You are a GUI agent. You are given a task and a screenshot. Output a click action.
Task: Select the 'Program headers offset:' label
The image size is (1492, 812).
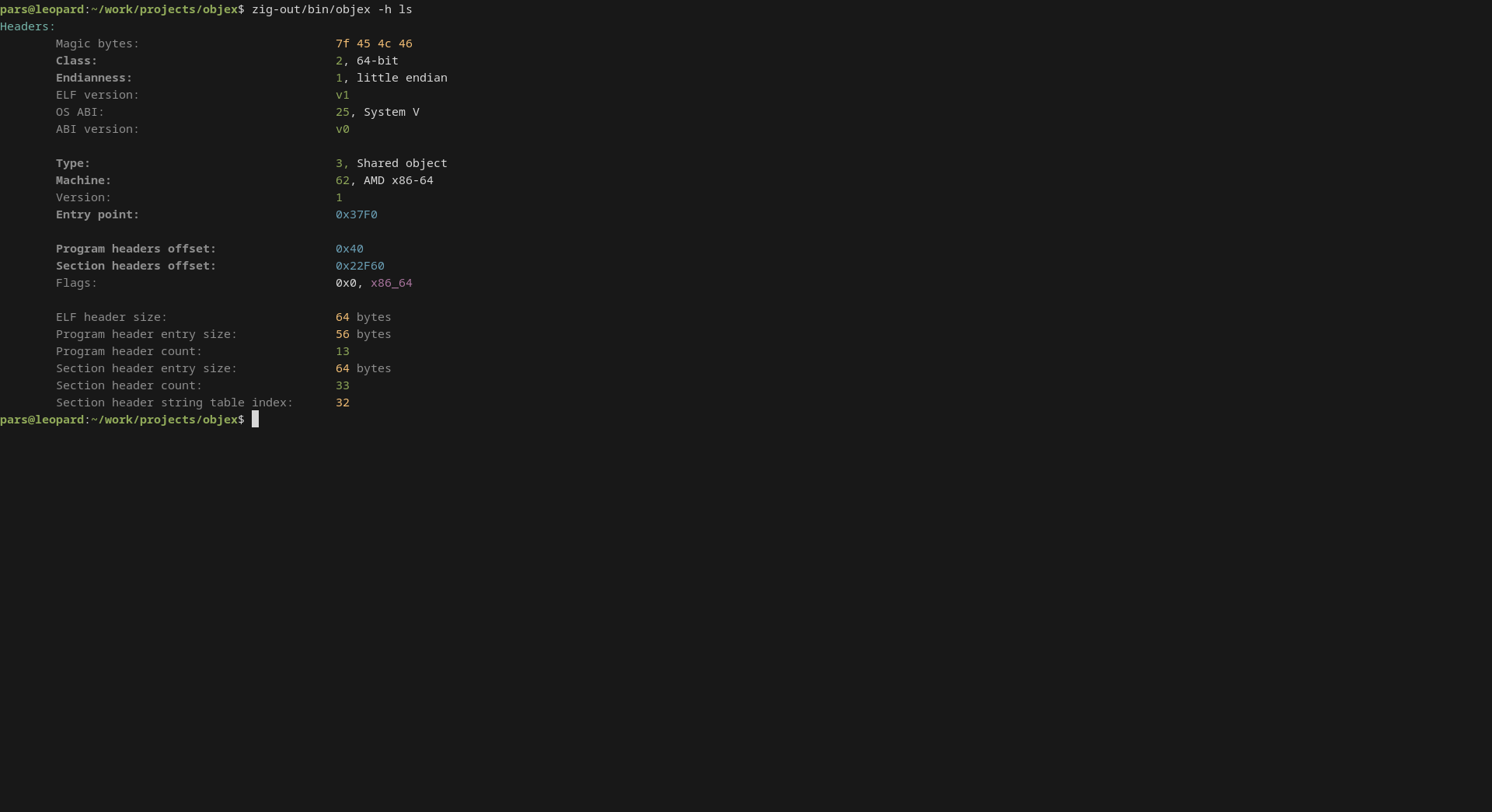click(136, 249)
